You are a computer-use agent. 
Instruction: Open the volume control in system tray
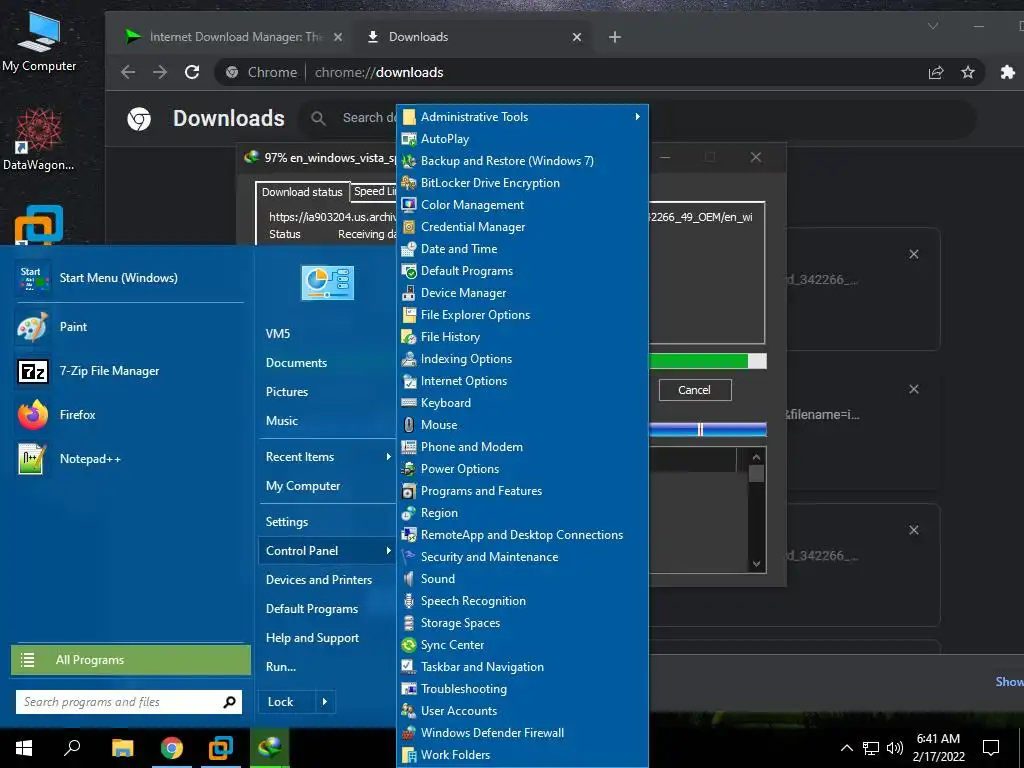[895, 748]
